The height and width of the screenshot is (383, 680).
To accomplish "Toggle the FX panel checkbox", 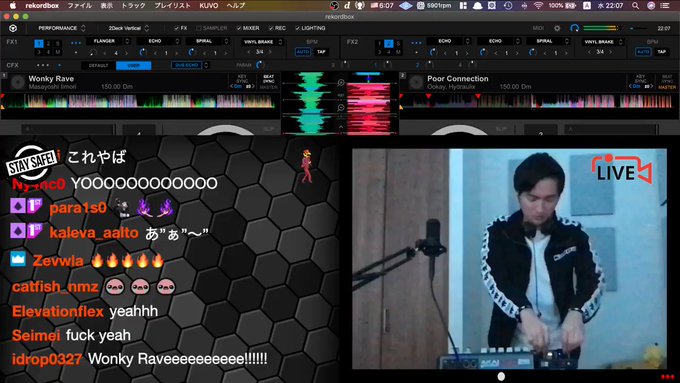I will tap(176, 28).
